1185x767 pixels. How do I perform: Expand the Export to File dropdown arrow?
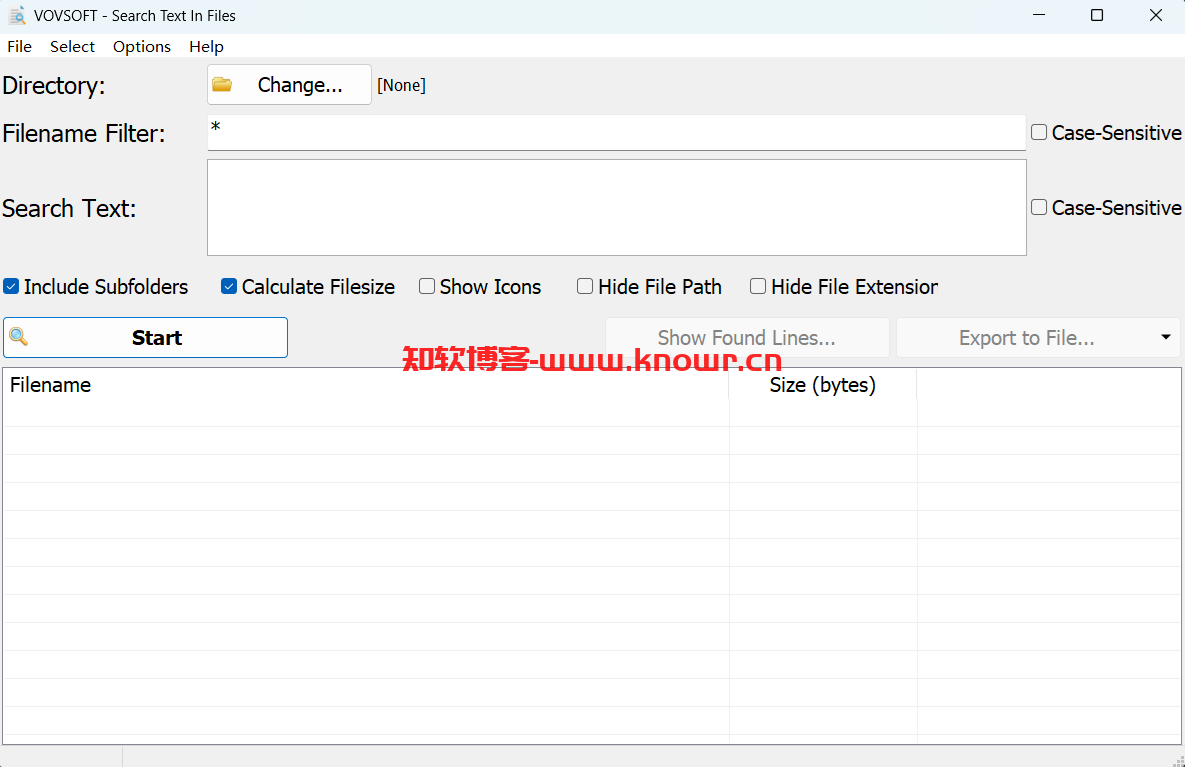(1166, 337)
